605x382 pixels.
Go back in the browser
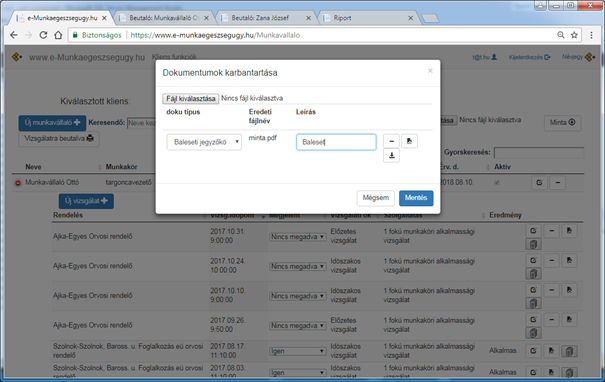pyautogui.click(x=14, y=35)
